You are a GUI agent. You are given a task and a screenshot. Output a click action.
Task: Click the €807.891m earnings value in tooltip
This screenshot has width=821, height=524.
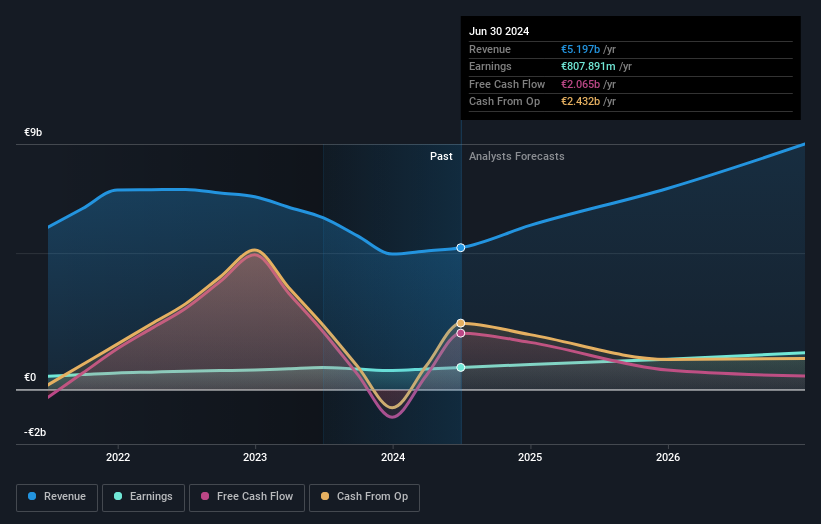(589, 66)
